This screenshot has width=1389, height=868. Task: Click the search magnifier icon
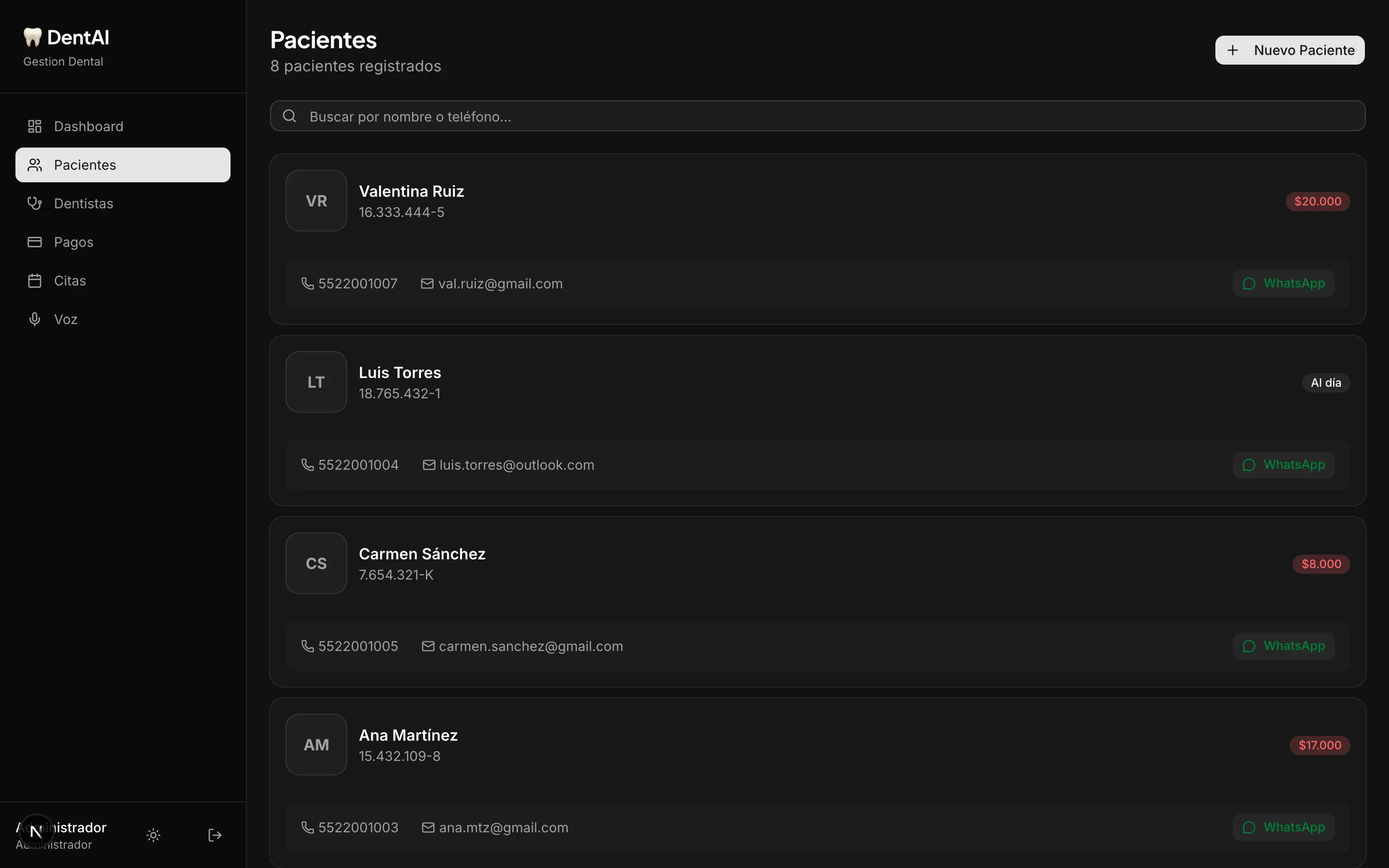pos(290,116)
